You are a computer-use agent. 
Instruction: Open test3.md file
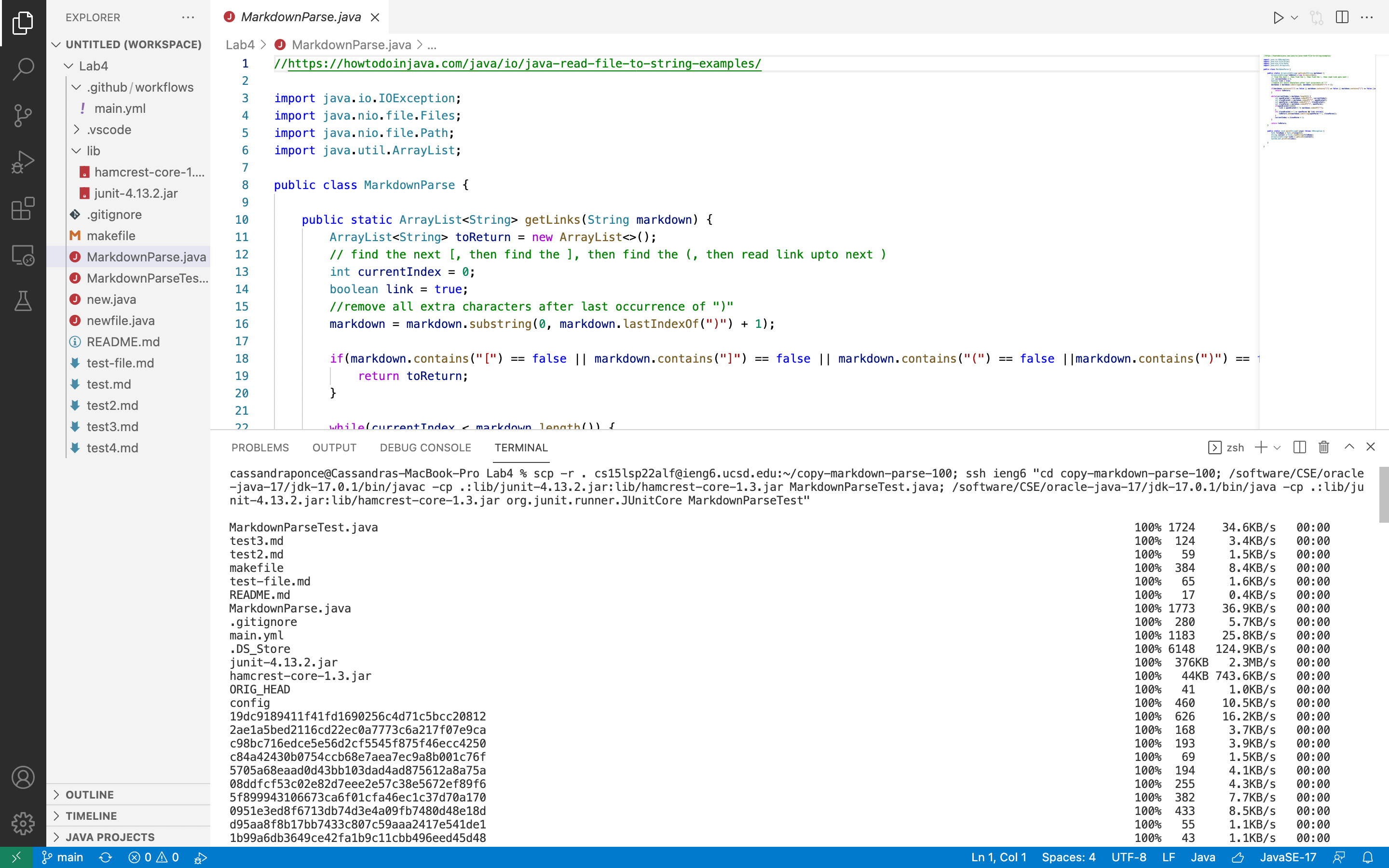pyautogui.click(x=129, y=427)
